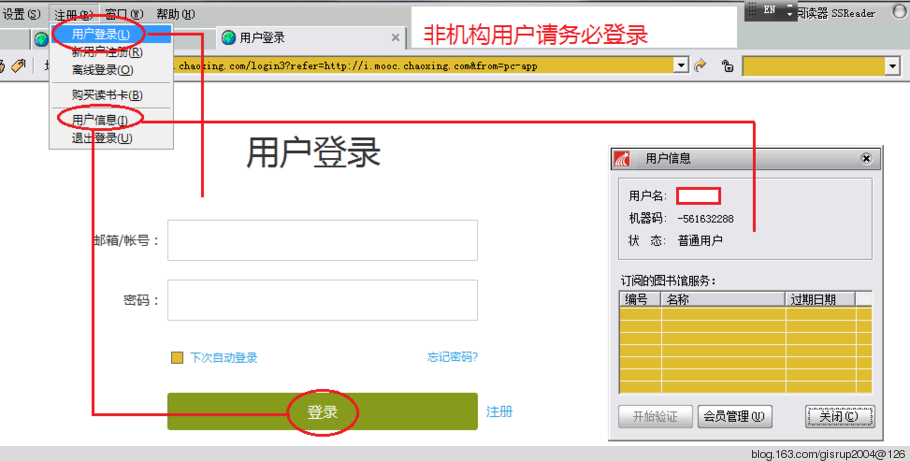This screenshot has height=461, width=910.
Task: Click the 邮箱/帐号 input field
Action: [323, 240]
